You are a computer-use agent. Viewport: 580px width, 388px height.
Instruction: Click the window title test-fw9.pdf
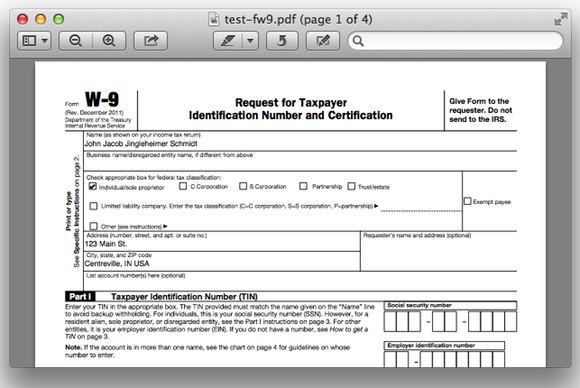tap(298, 19)
